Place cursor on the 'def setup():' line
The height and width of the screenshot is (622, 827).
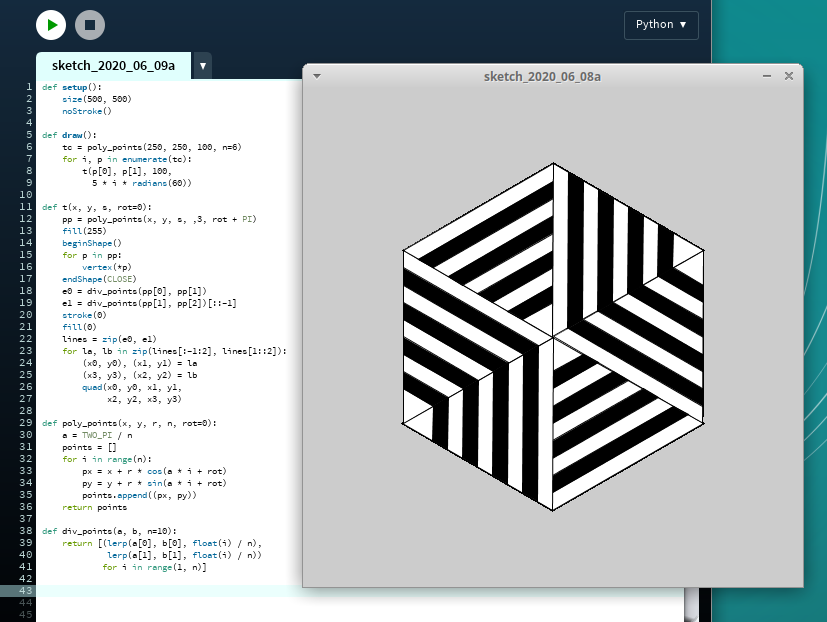pos(72,87)
